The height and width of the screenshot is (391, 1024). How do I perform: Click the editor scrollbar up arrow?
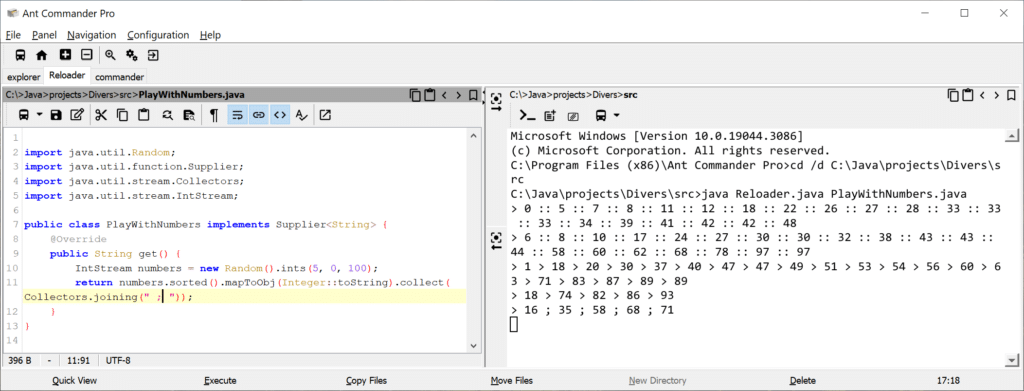pyautogui.click(x=473, y=135)
